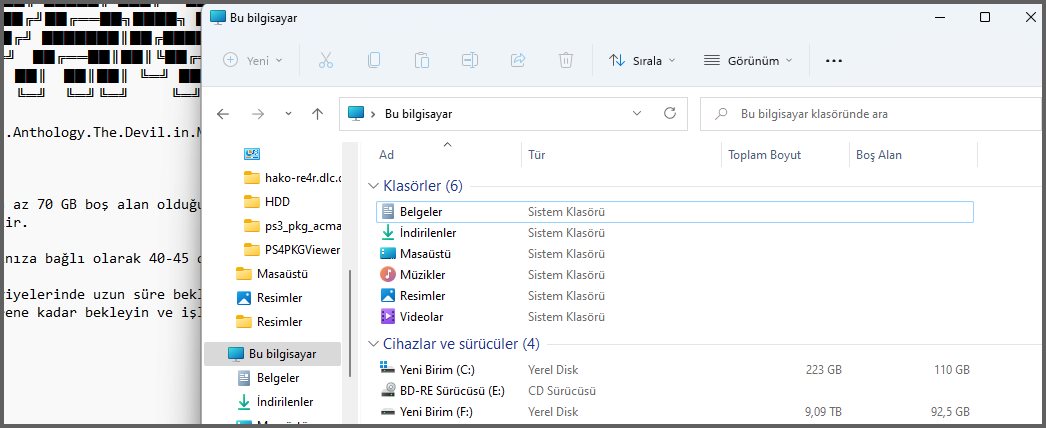
Task: Collapse the Klasörler (6) group
Action: coord(373,186)
